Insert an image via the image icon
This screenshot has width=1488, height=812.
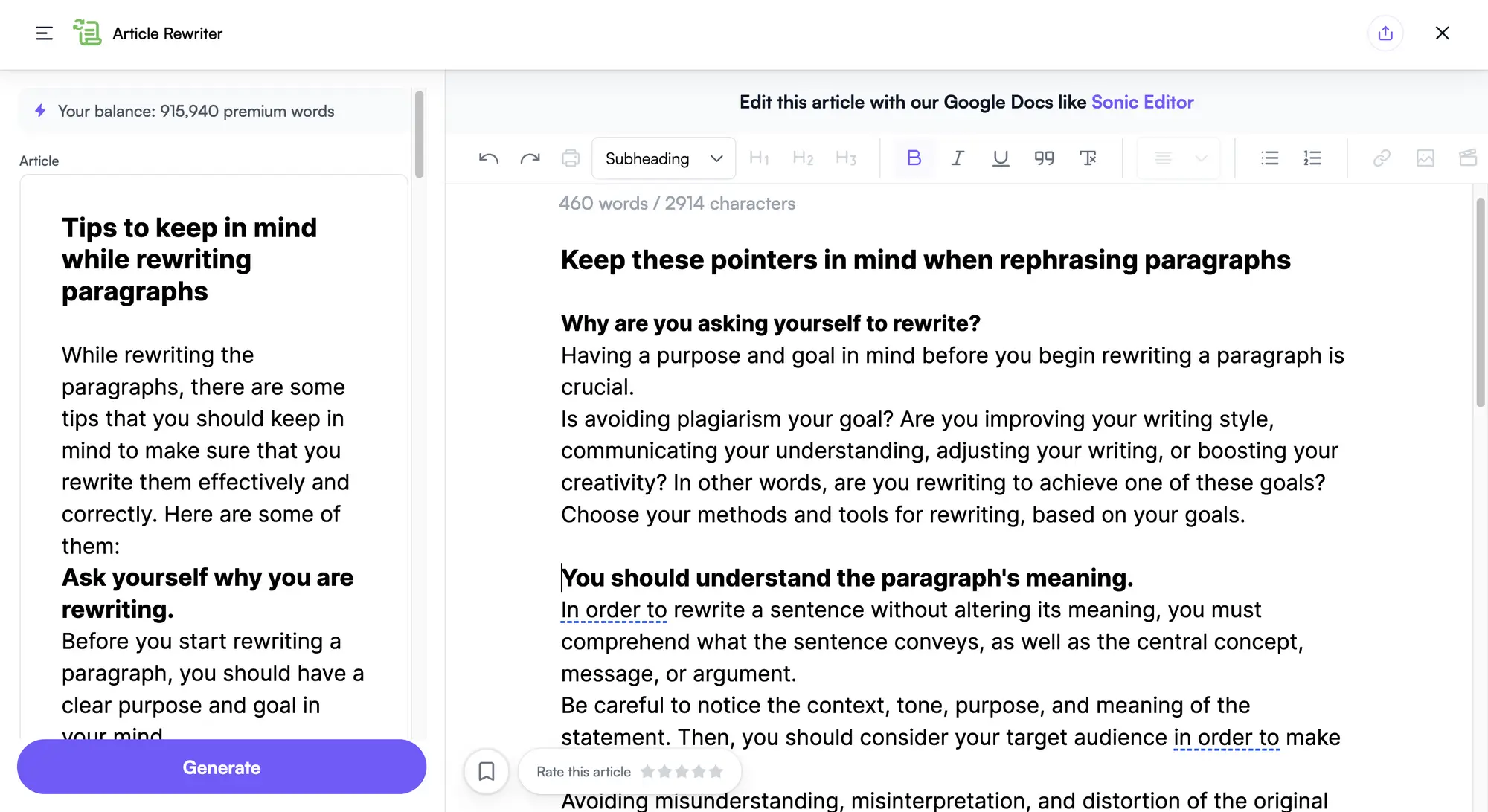tap(1425, 158)
